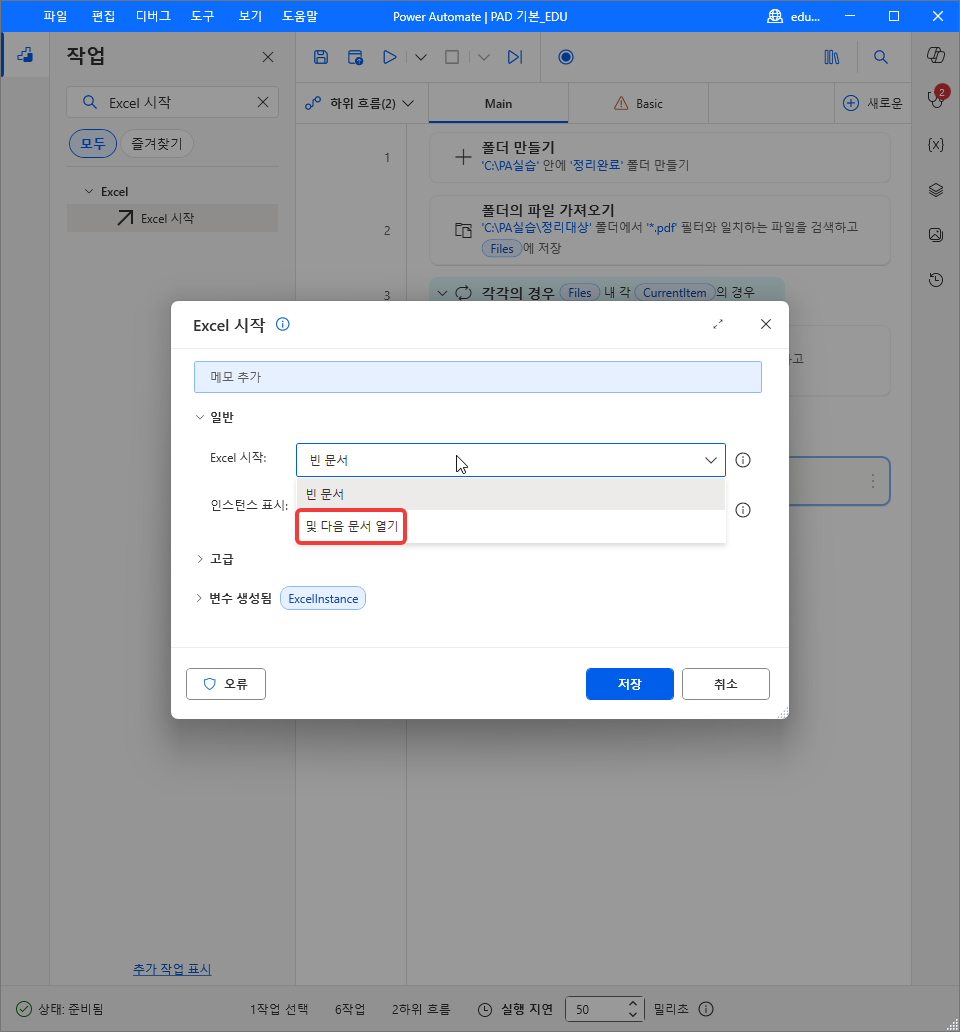960x1032 pixels.
Task: Collapse the 각각의 경우 loop action
Action: tap(442, 293)
